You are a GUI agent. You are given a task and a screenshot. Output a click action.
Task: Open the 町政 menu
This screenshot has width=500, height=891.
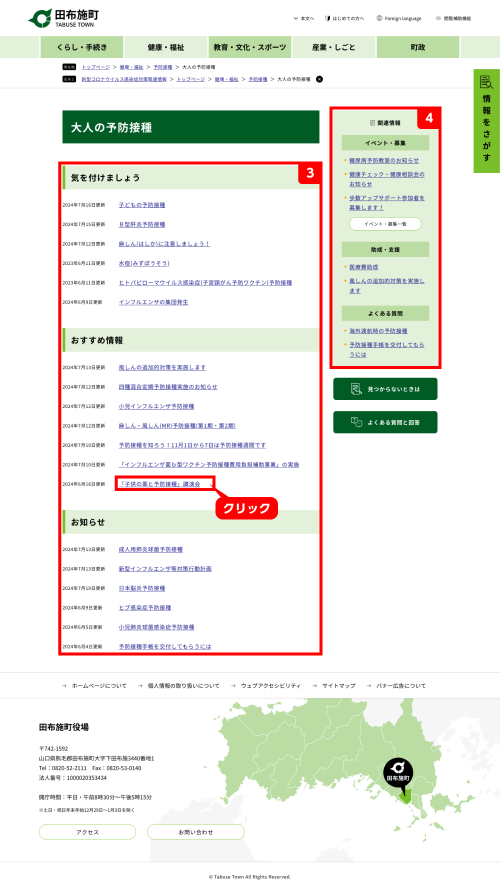pyautogui.click(x=418, y=47)
